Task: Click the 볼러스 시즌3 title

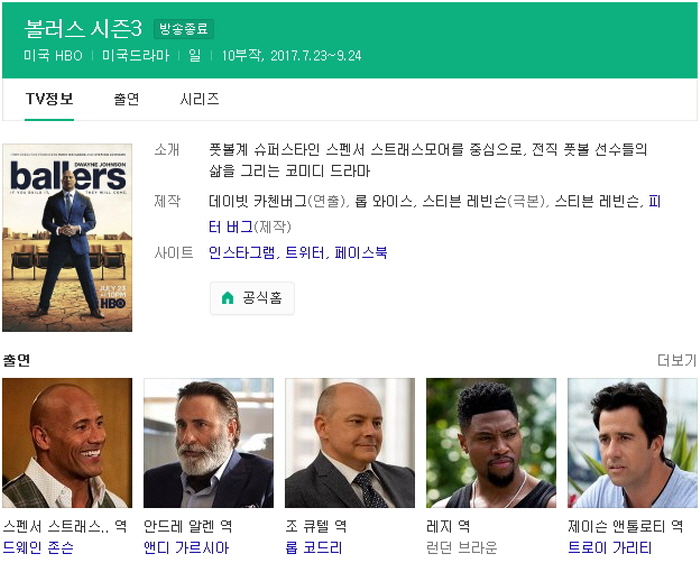Action: click(x=83, y=28)
